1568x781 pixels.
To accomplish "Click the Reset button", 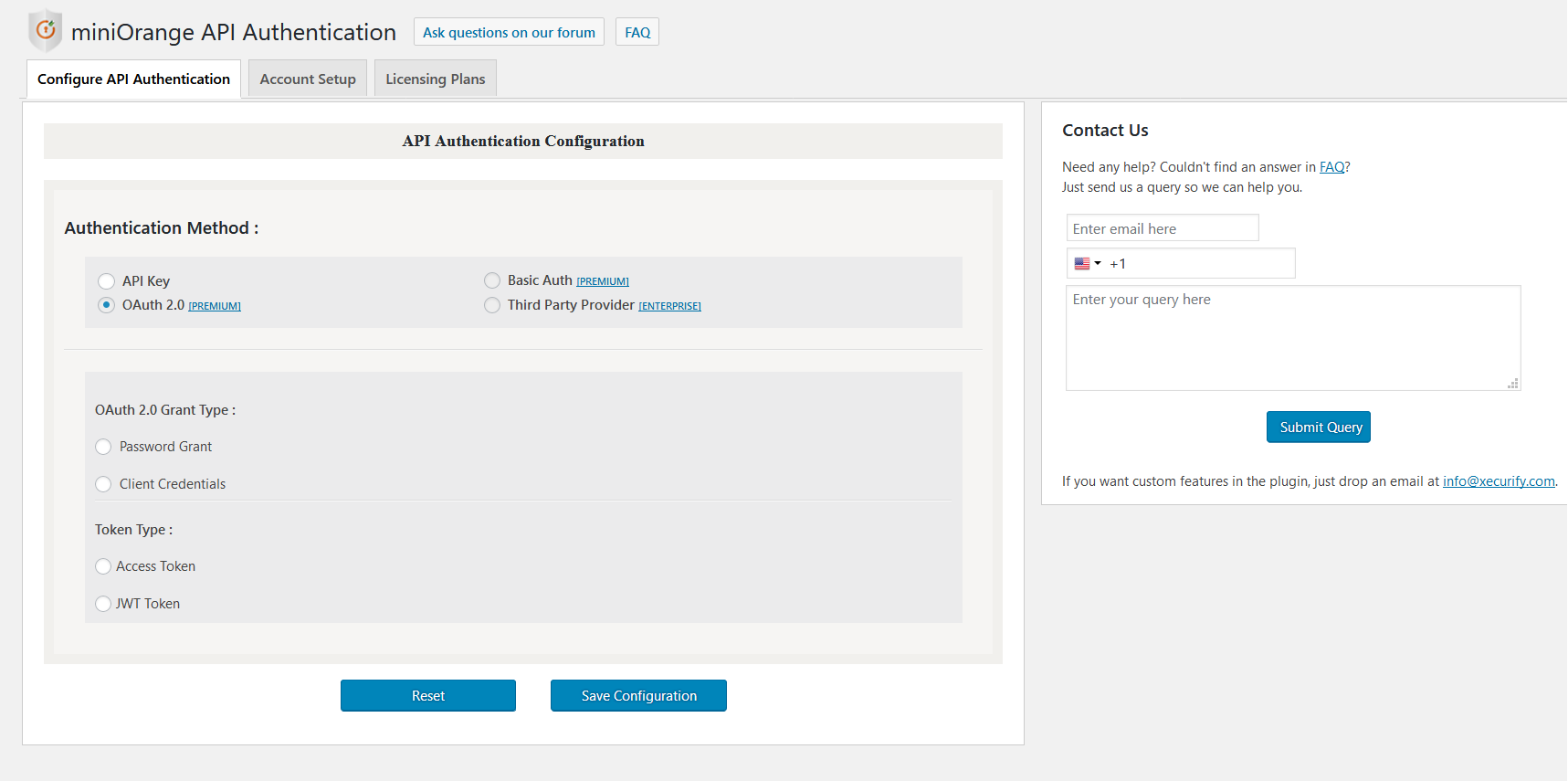I will 427,696.
